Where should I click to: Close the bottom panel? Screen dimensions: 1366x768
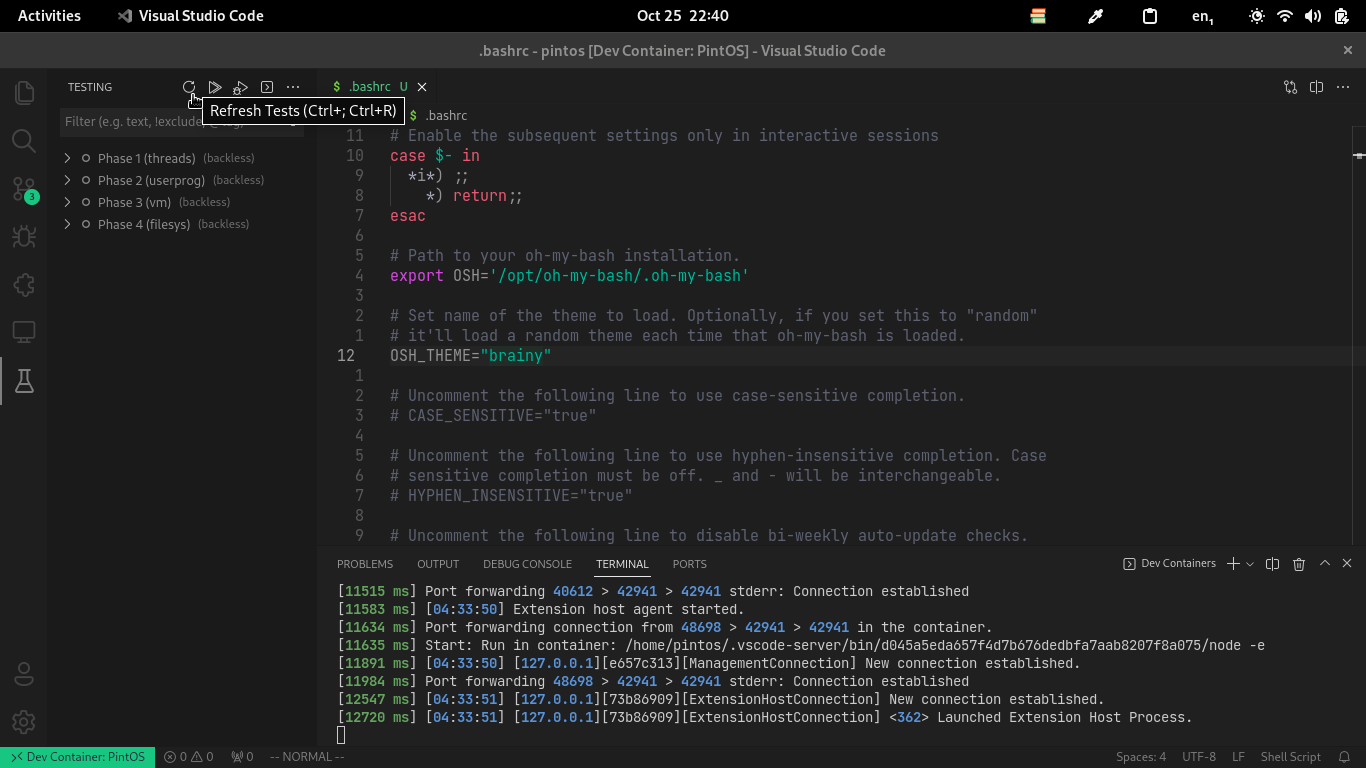coord(1347,564)
